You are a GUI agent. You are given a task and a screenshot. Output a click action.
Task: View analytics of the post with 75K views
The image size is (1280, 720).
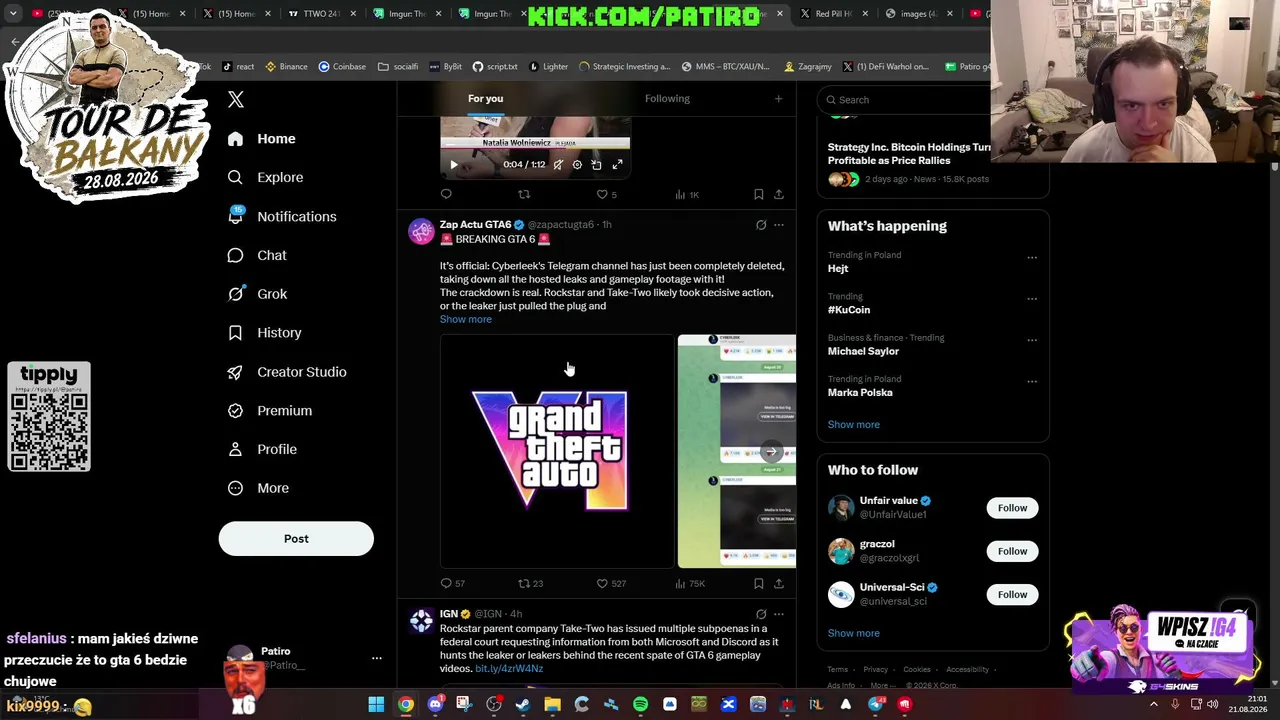click(690, 583)
